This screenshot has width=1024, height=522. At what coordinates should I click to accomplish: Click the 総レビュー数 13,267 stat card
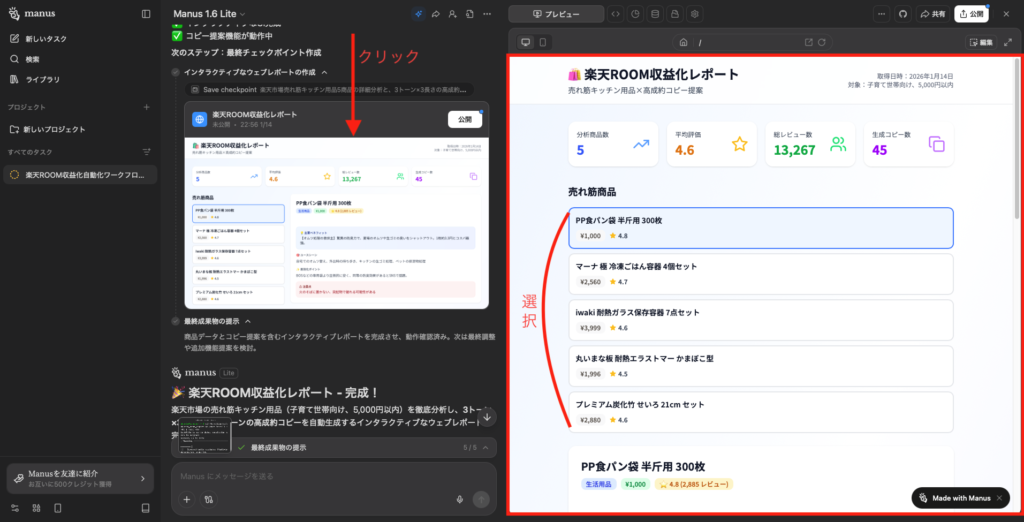810,144
